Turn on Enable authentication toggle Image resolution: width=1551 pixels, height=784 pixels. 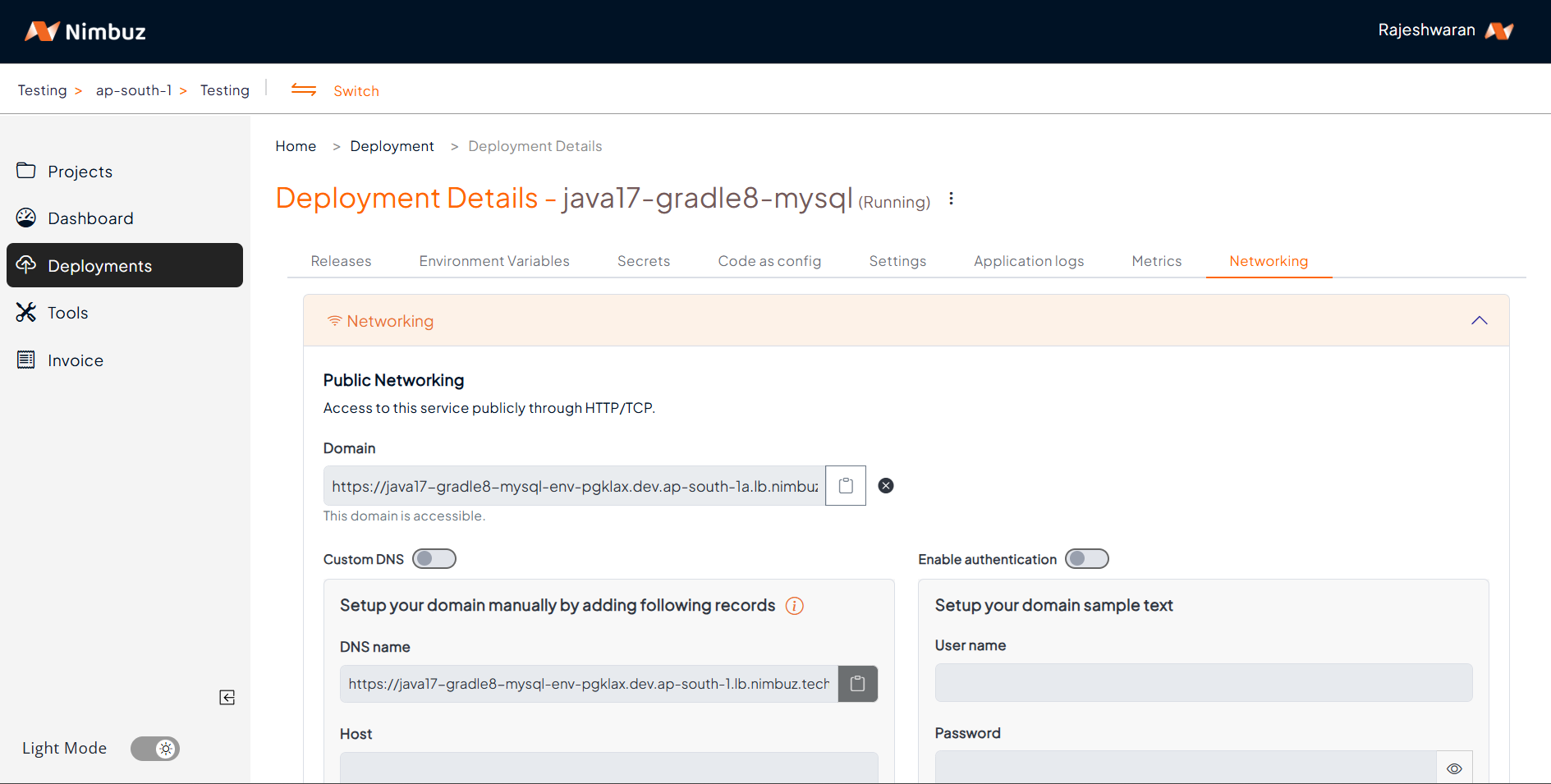[1086, 559]
